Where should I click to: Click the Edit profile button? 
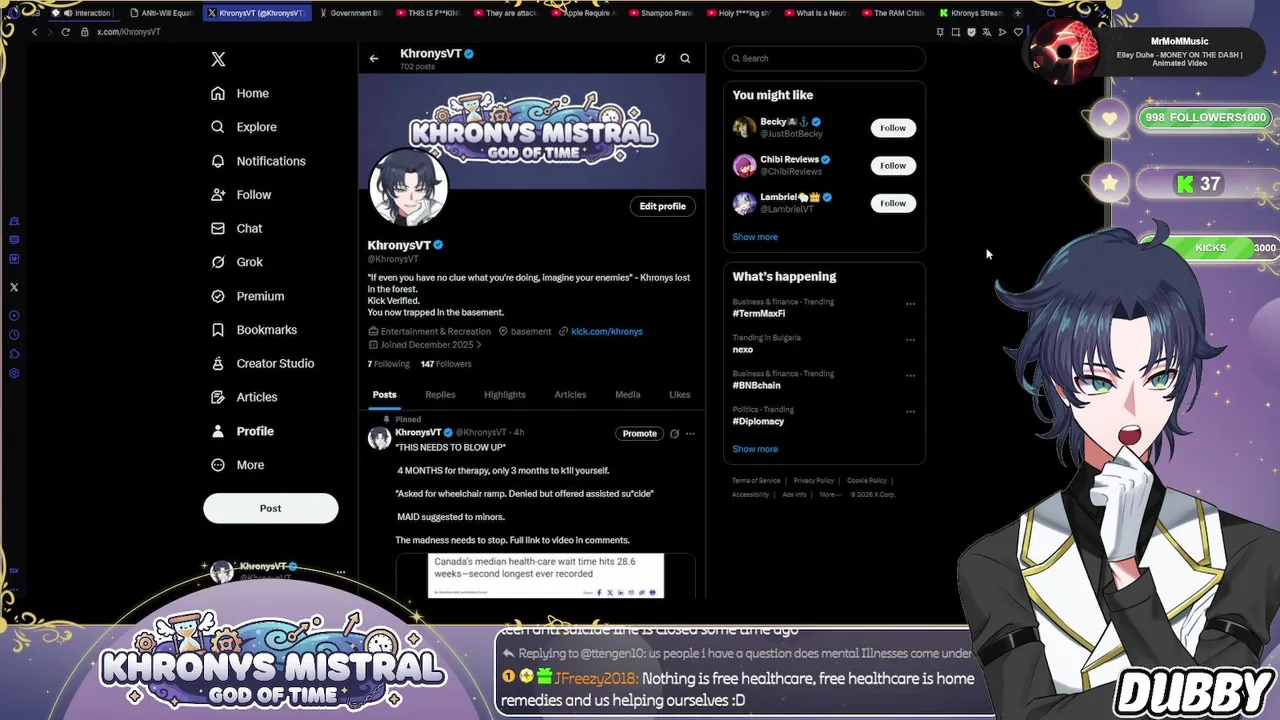663,206
